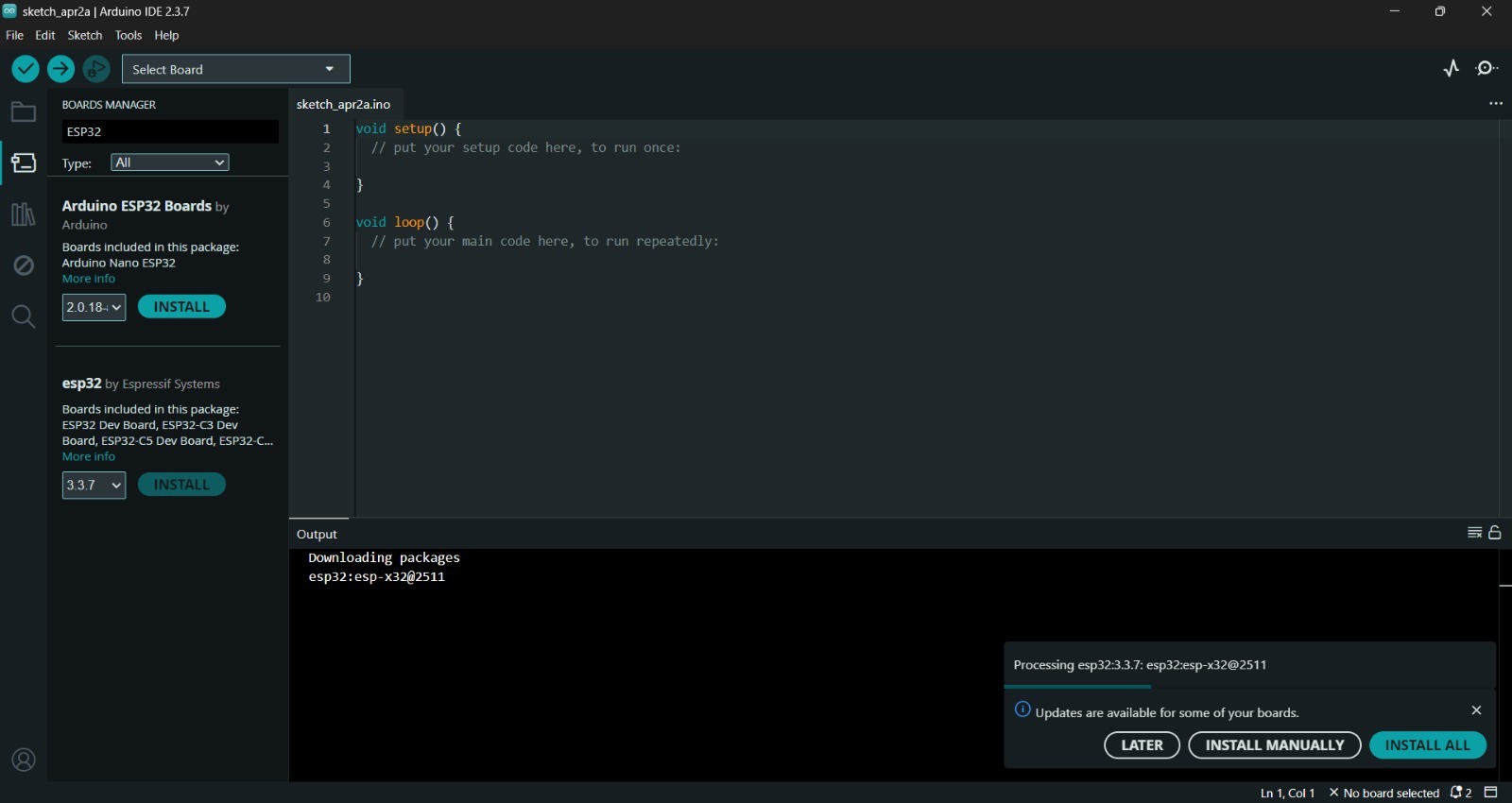Click the 'put your main code here' comment
The image size is (1512, 803).
click(544, 241)
